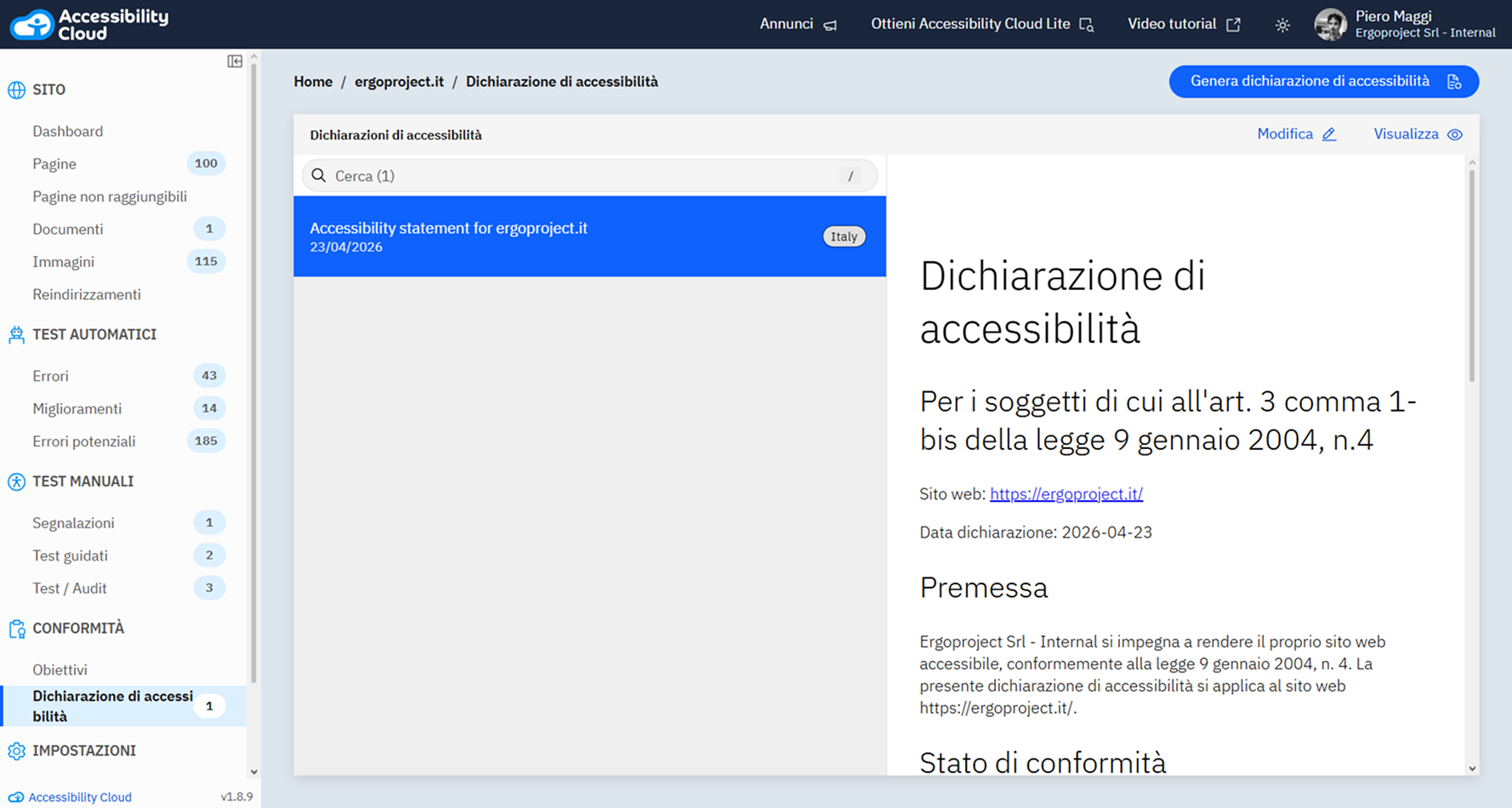Image resolution: width=1512 pixels, height=808 pixels.
Task: Open the Annunci header link
Action: 798,25
